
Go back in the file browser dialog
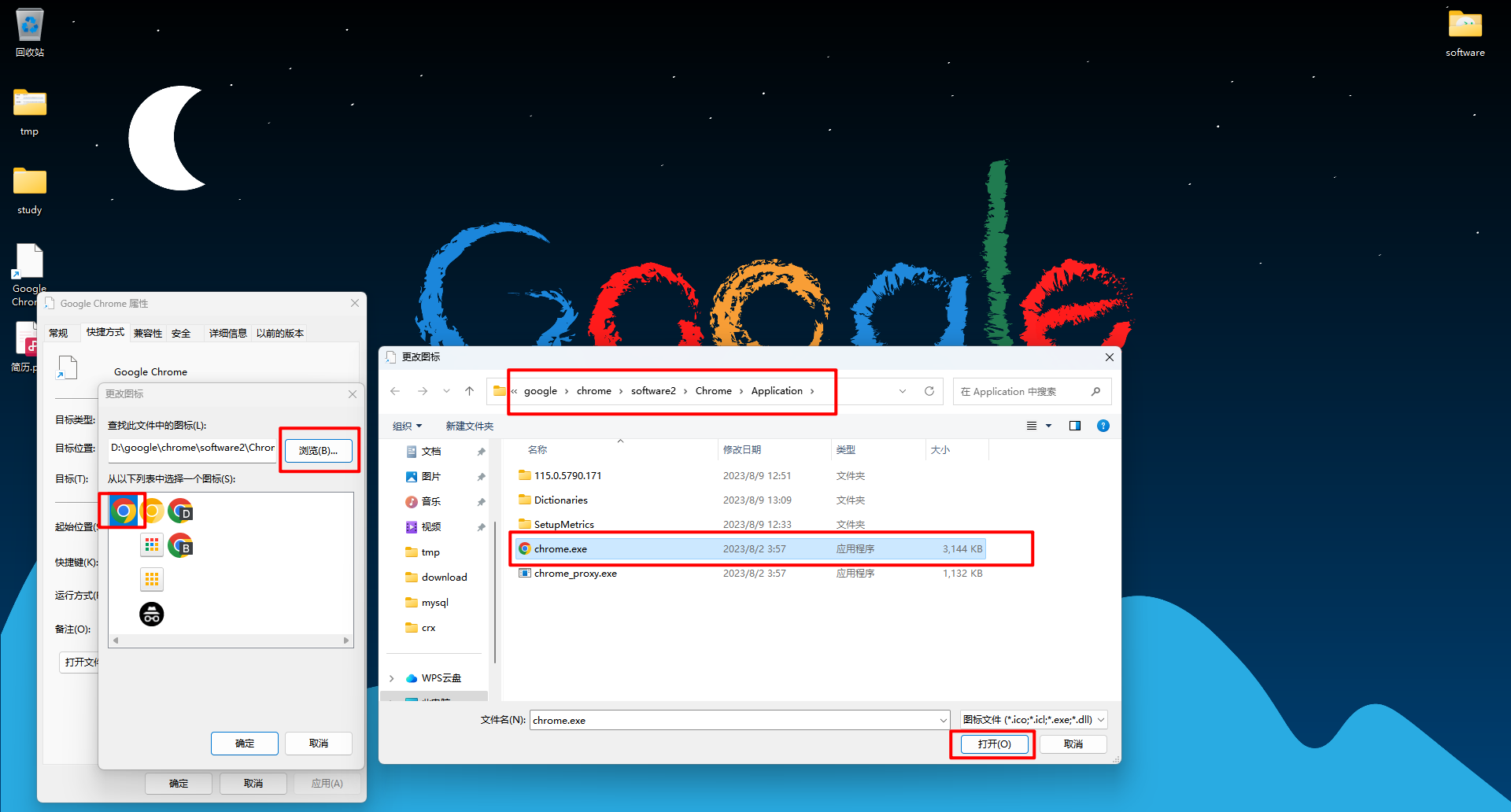pyautogui.click(x=395, y=391)
